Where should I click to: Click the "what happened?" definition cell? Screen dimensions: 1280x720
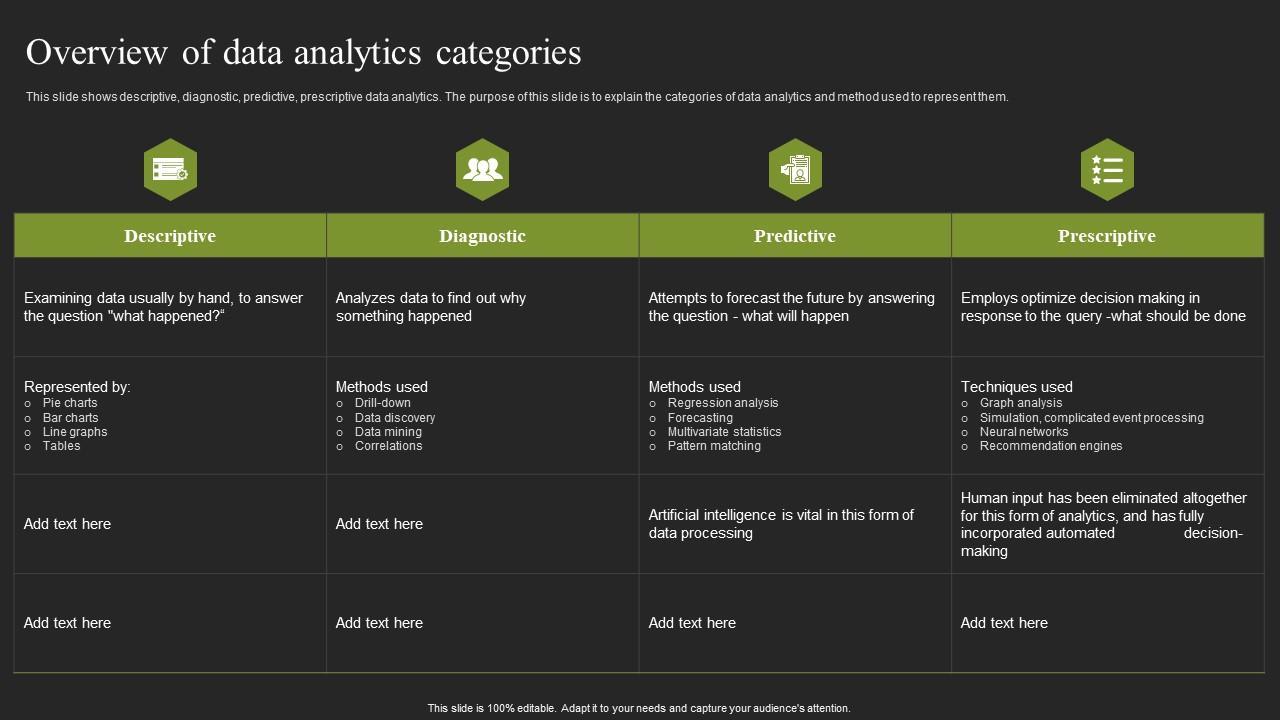coord(164,307)
